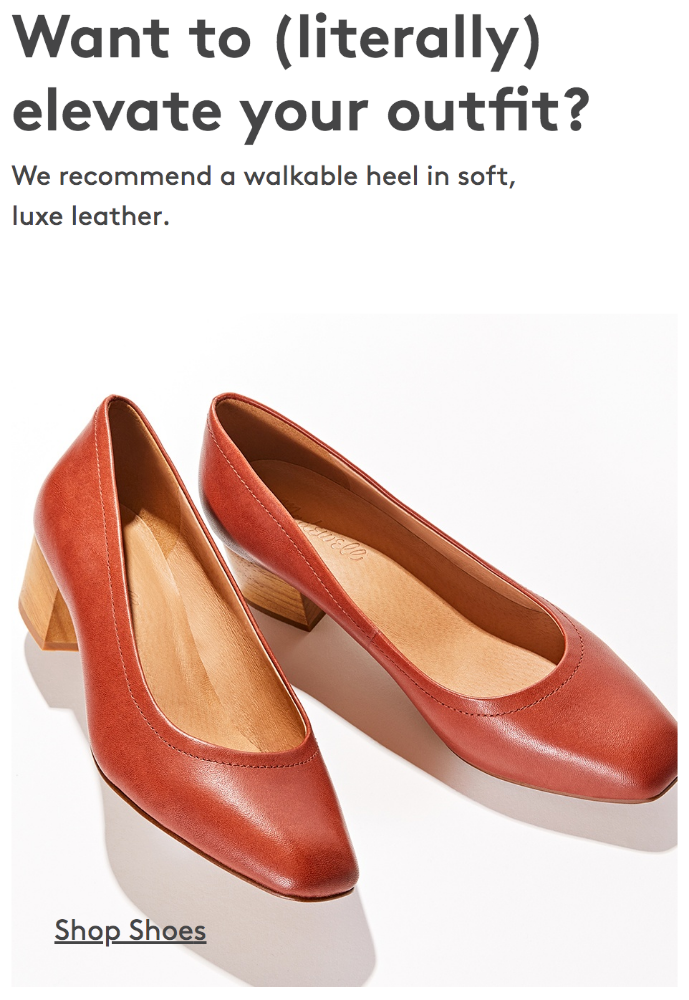
Task: Click the word "elevate" in the headline
Action: tap(117, 110)
